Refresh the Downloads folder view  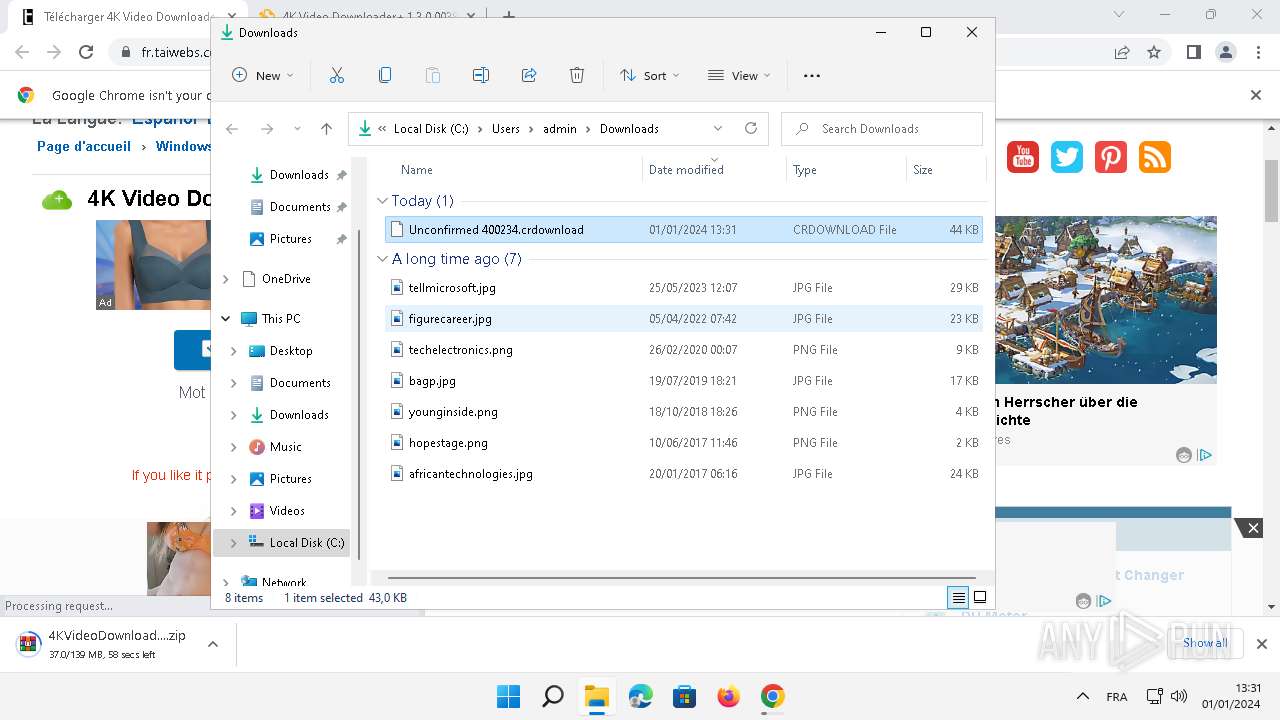pos(751,128)
